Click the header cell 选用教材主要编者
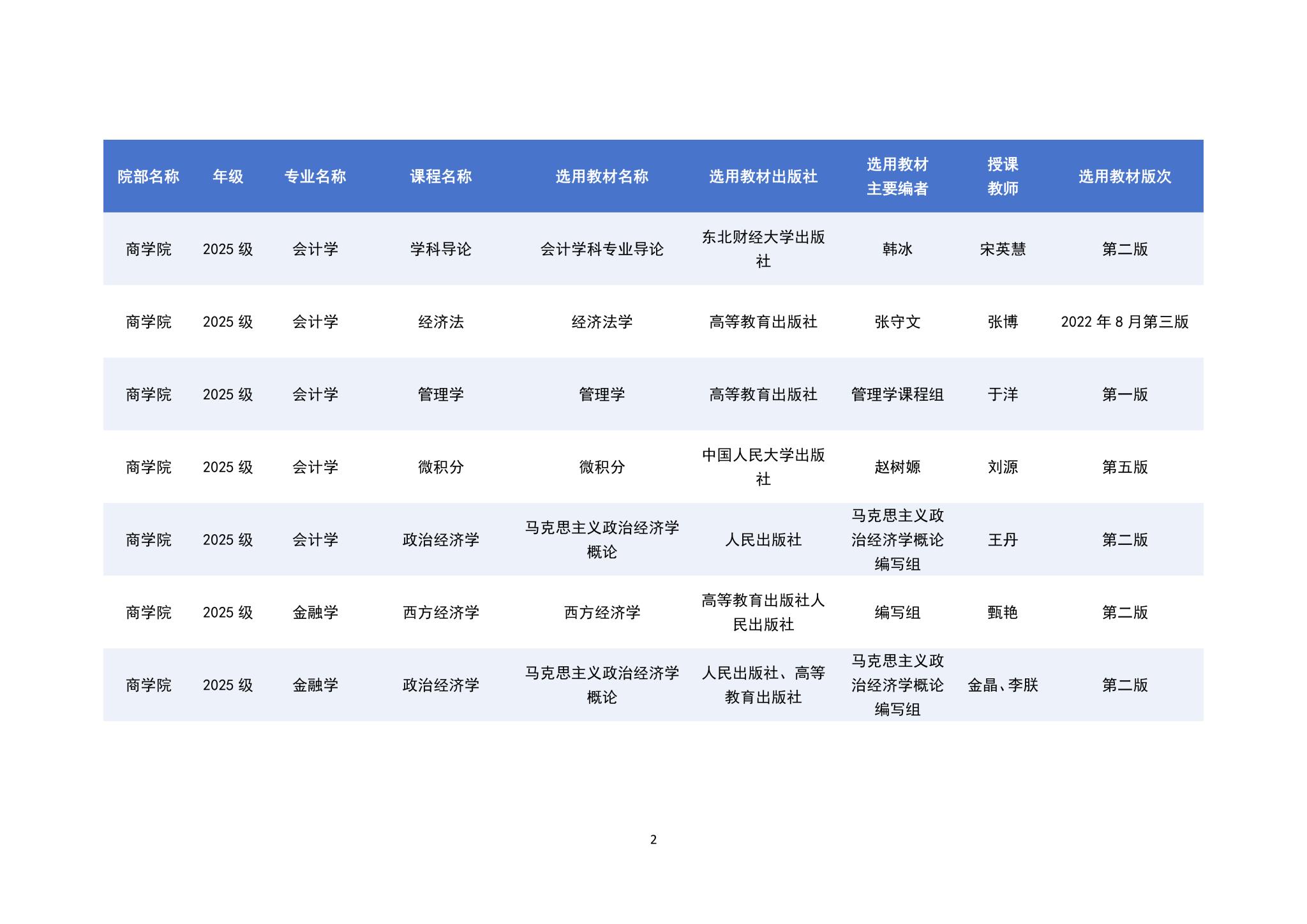Image resolution: width=1307 pixels, height=924 pixels. coord(897,177)
